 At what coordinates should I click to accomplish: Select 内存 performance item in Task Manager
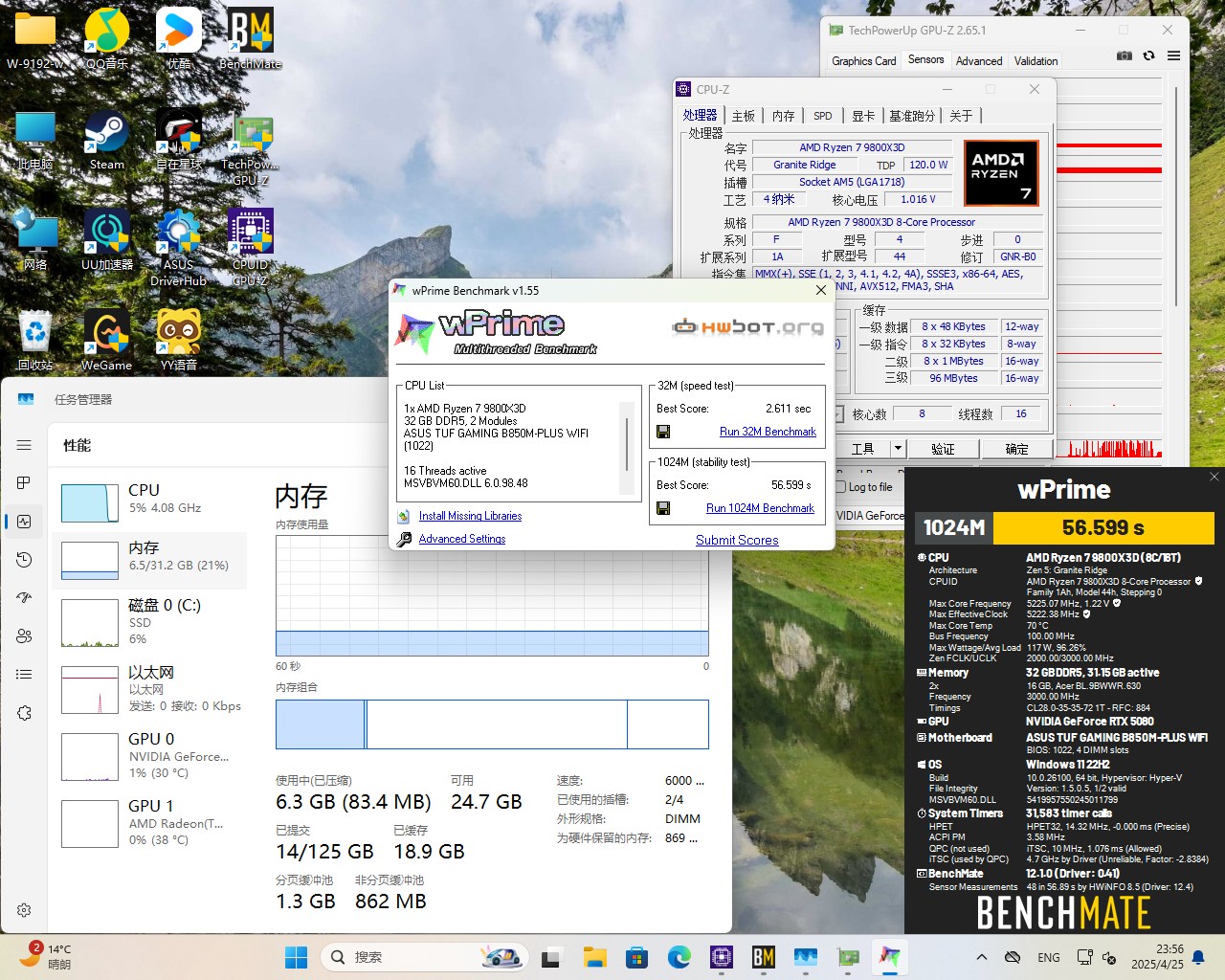coord(151,560)
